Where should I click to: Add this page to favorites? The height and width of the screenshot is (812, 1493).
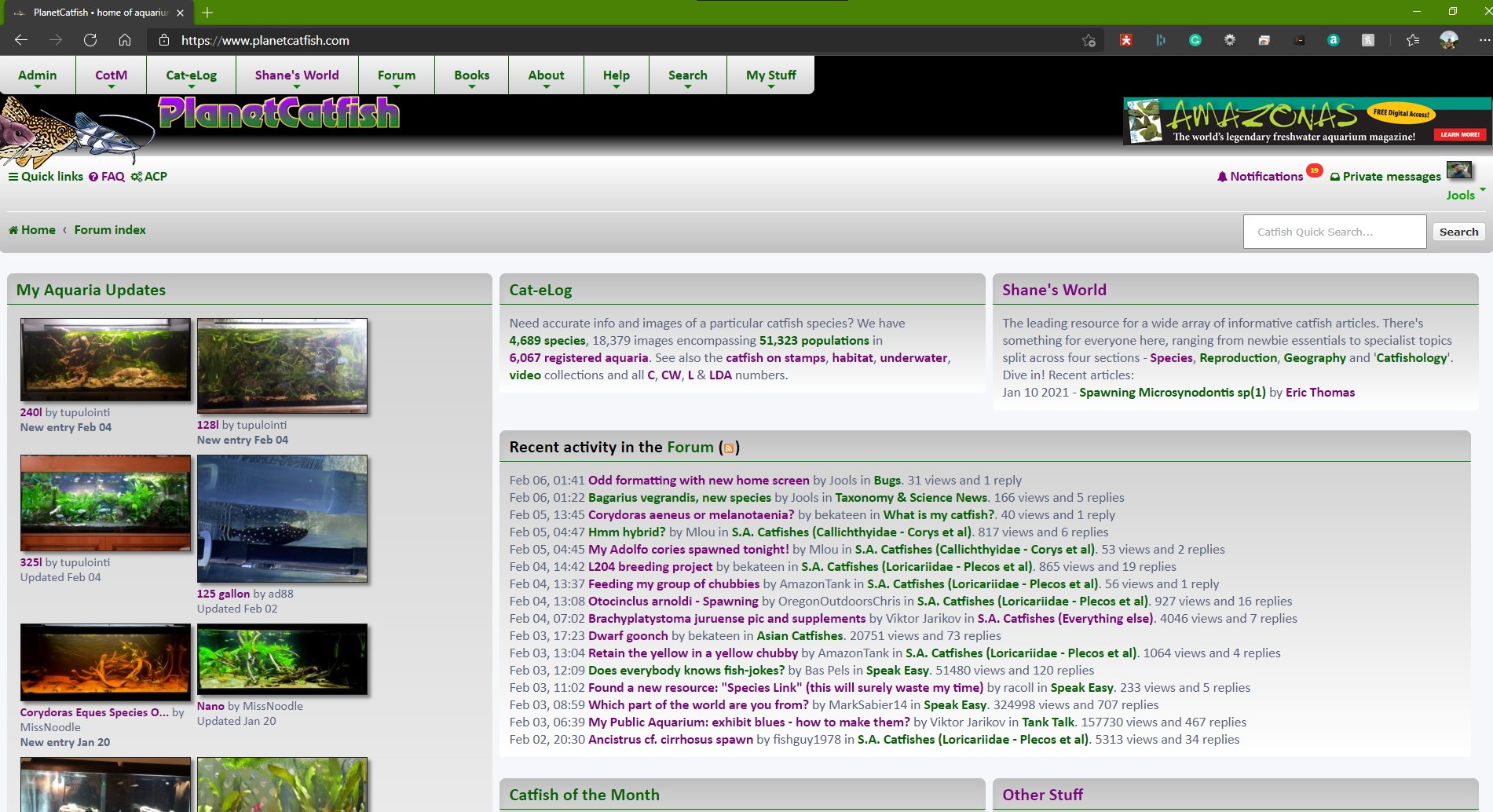click(x=1089, y=40)
